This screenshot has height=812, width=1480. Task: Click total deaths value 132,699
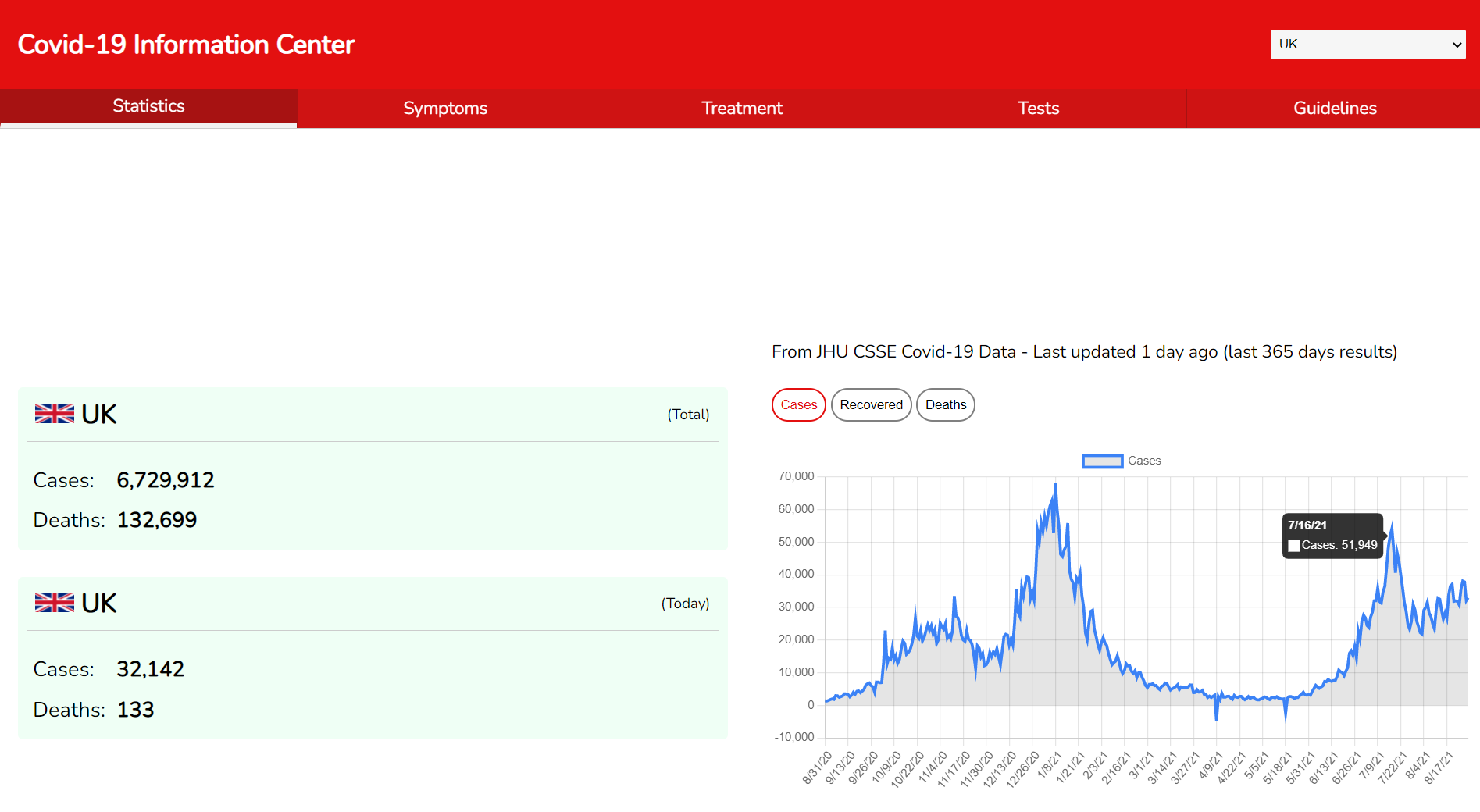click(157, 520)
